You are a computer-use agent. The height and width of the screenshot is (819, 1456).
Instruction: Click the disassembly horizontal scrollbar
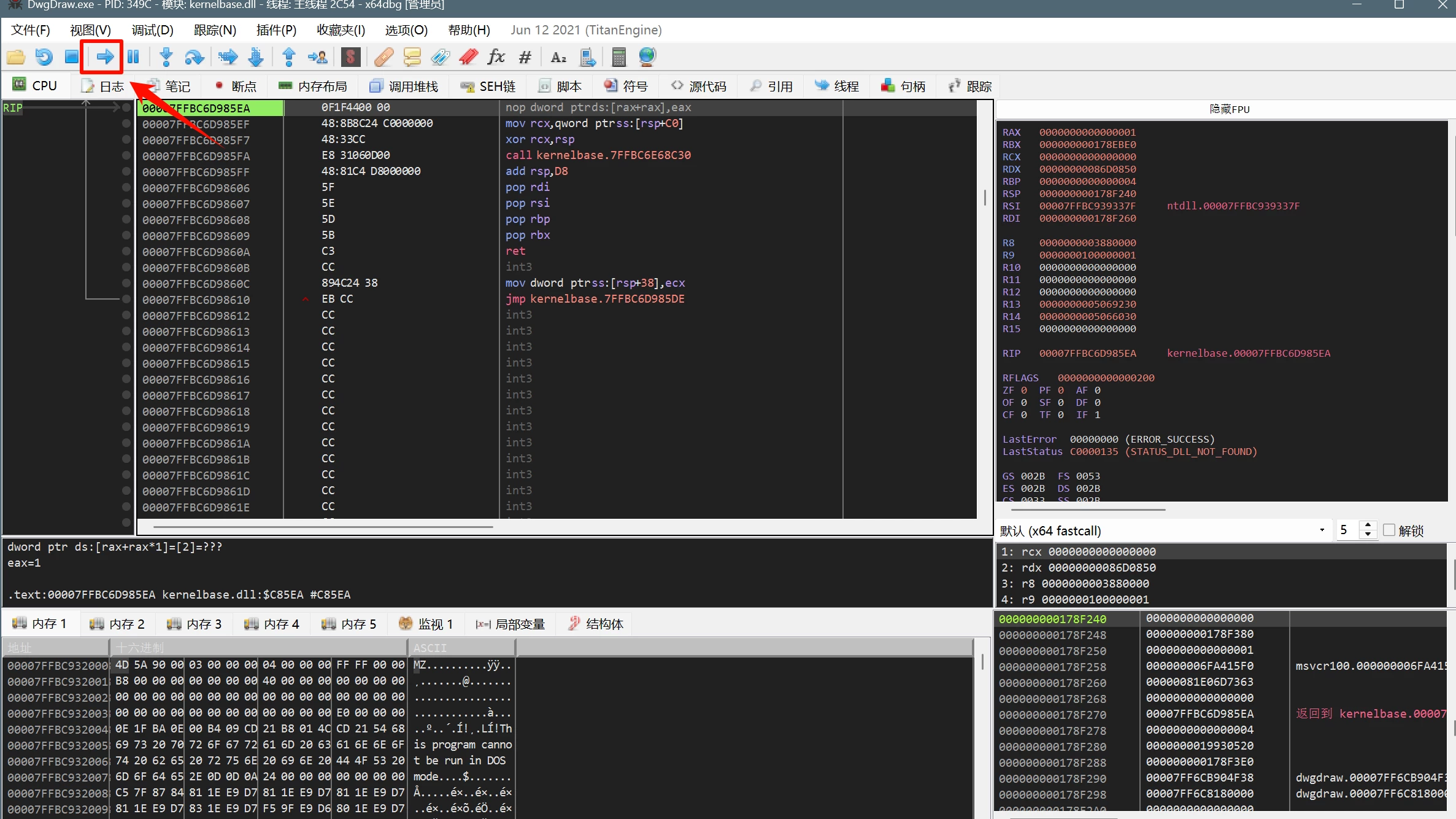323,526
